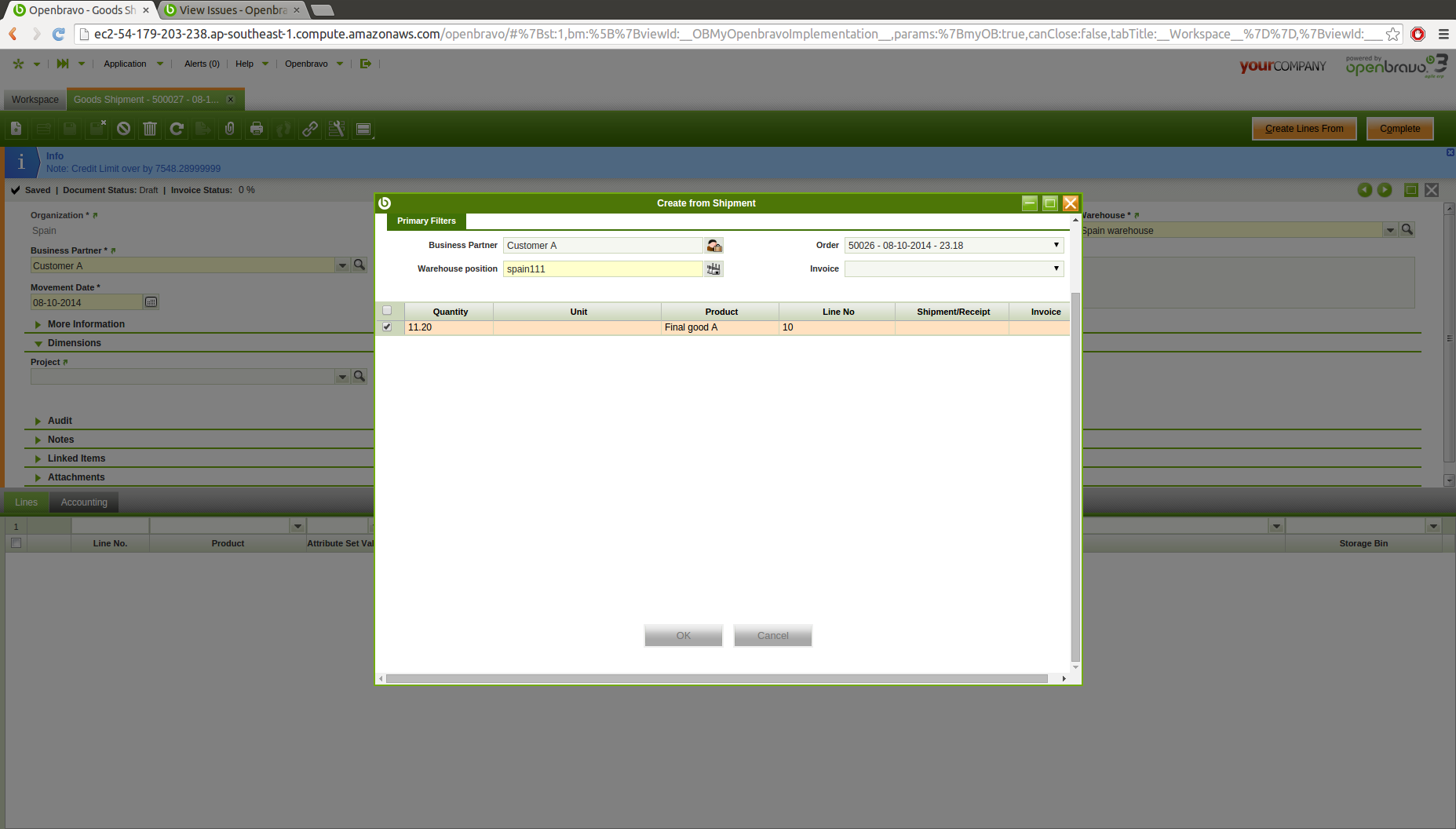Click the Warehouse position text field
The height and width of the screenshot is (829, 1456).
click(x=602, y=269)
